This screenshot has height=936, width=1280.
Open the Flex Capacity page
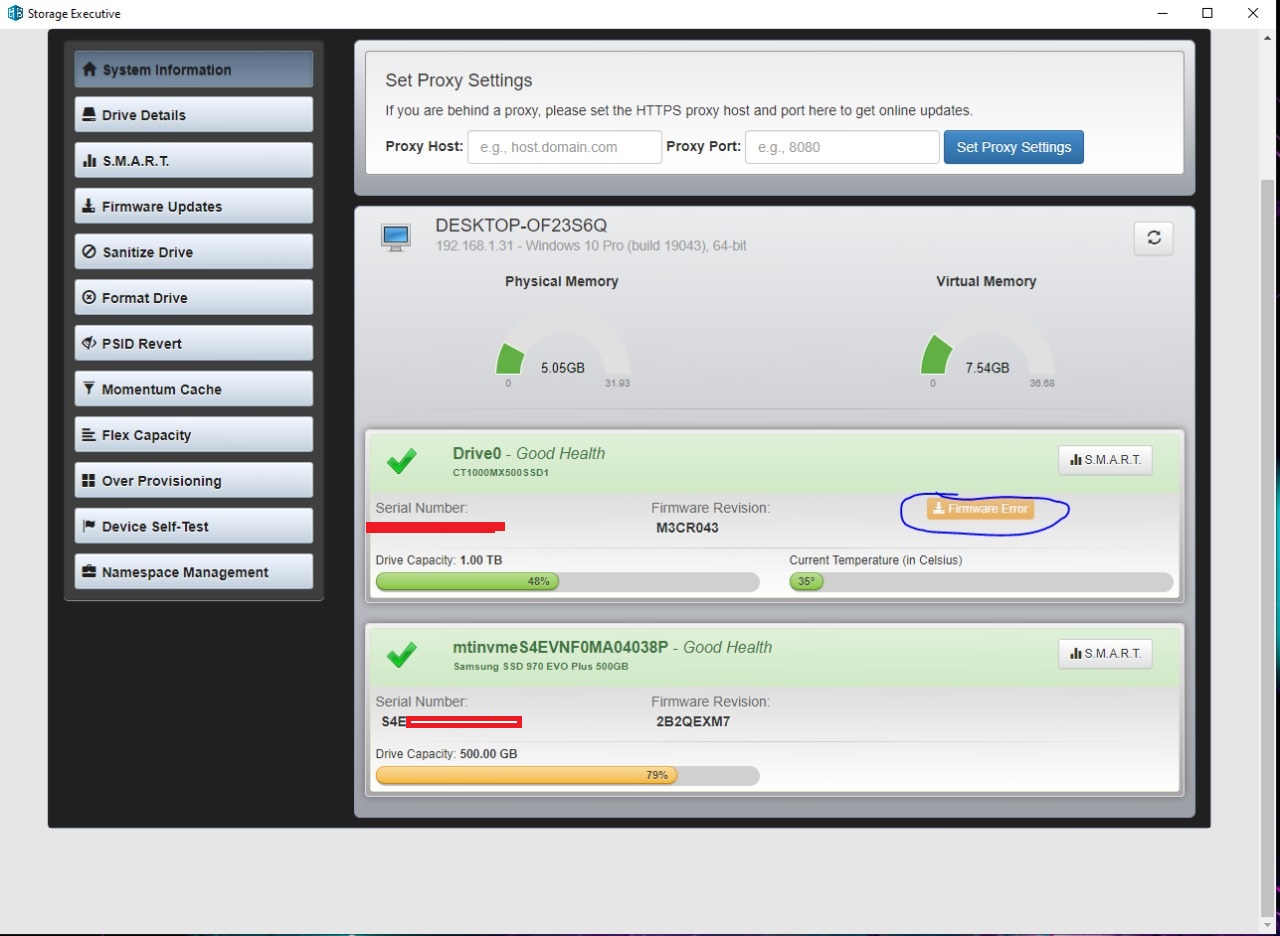[194, 435]
